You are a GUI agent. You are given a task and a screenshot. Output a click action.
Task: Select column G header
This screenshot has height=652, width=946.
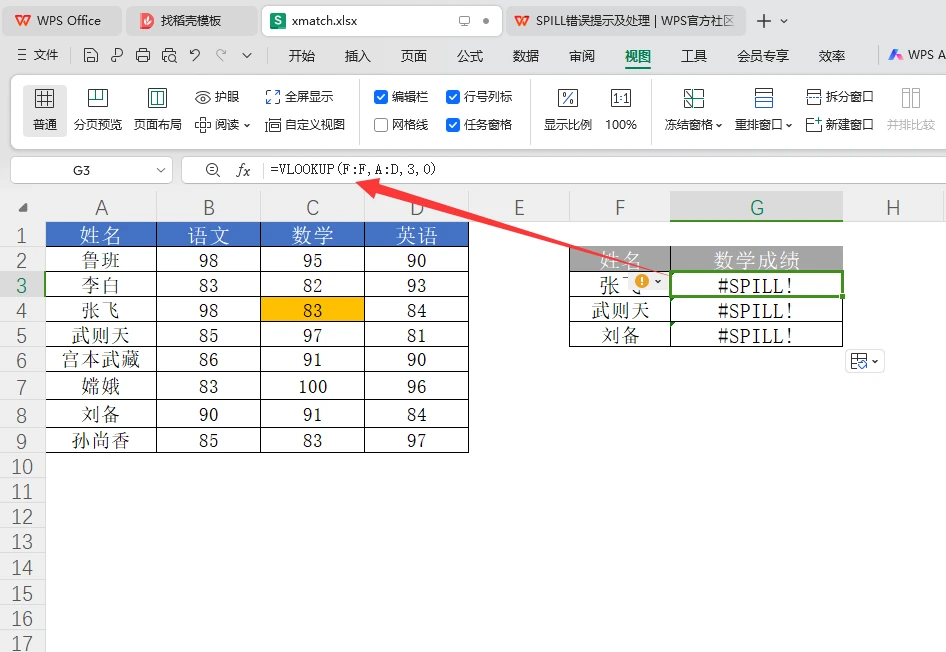[757, 207]
